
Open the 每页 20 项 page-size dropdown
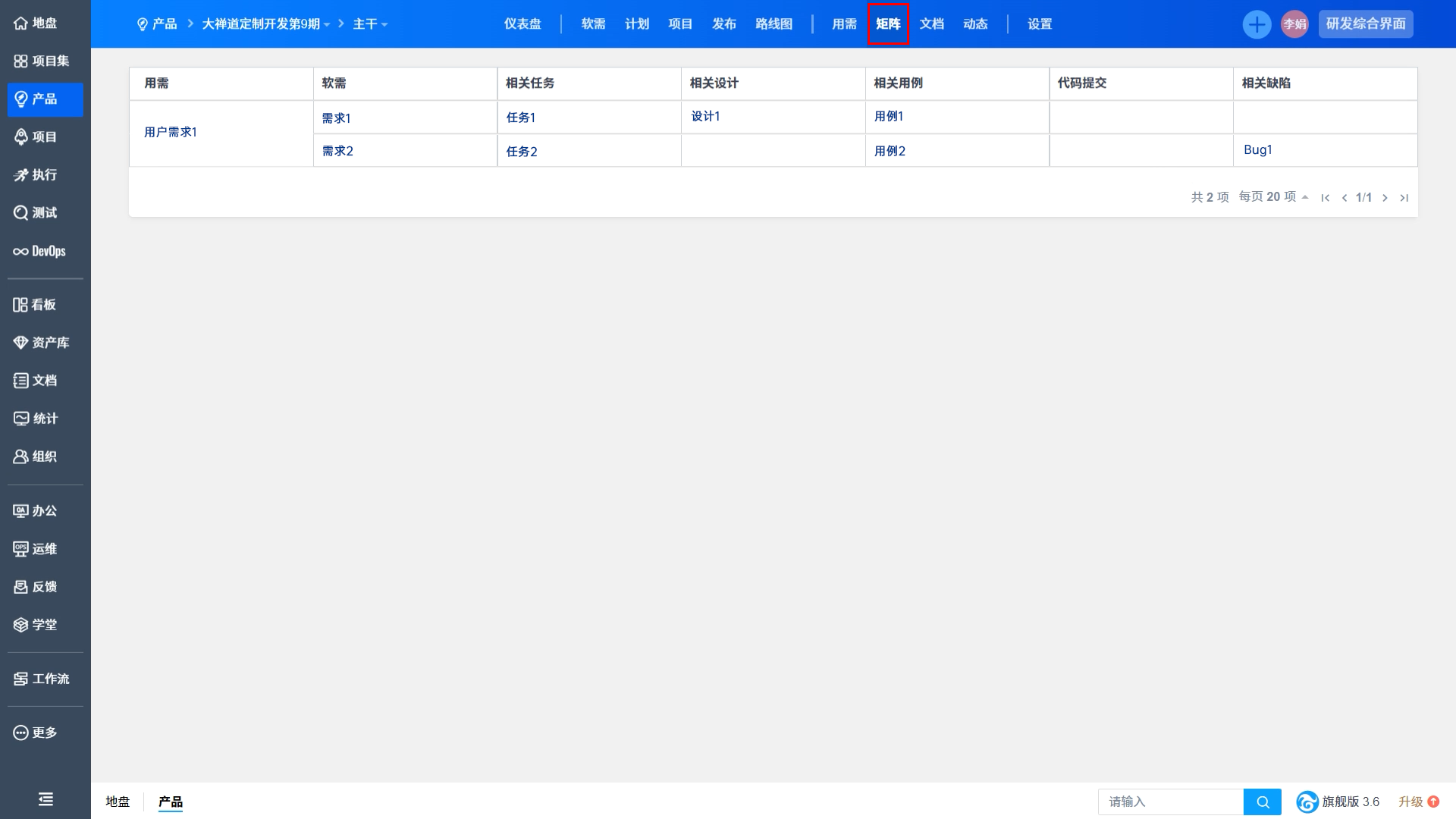(x=1273, y=197)
